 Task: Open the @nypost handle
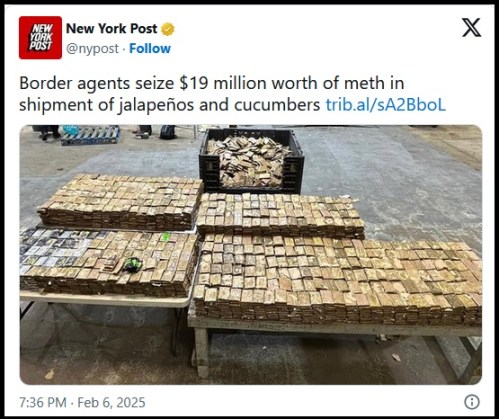point(92,49)
